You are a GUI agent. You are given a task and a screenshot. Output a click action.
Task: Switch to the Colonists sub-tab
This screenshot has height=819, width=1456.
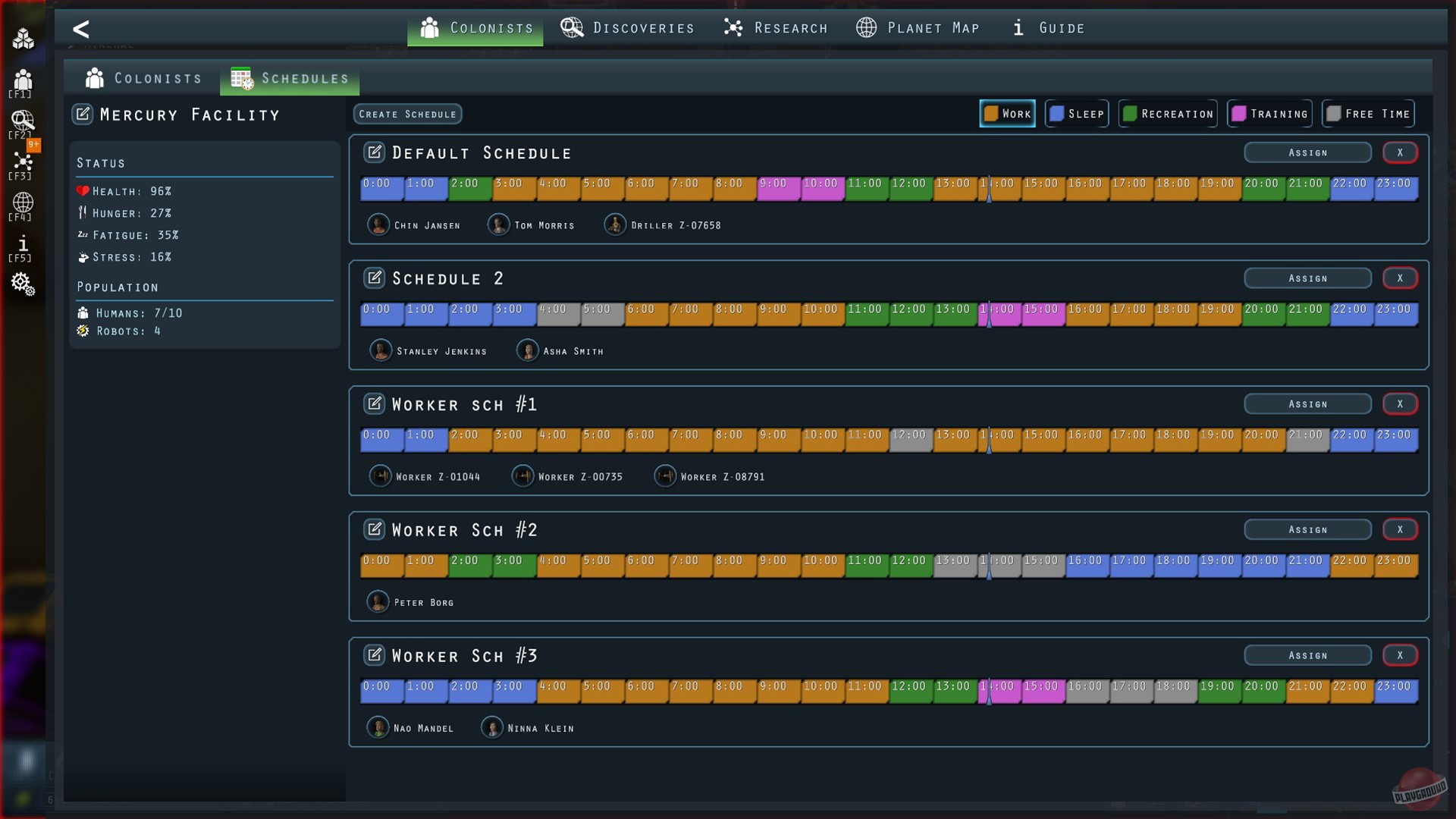(144, 78)
